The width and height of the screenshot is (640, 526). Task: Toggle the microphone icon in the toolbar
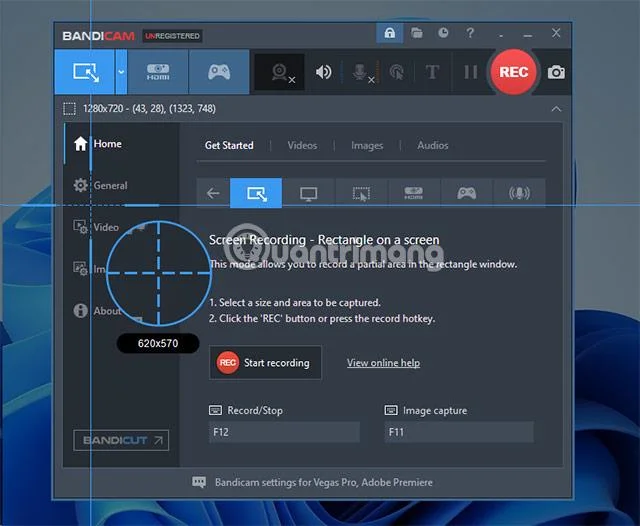tap(360, 72)
